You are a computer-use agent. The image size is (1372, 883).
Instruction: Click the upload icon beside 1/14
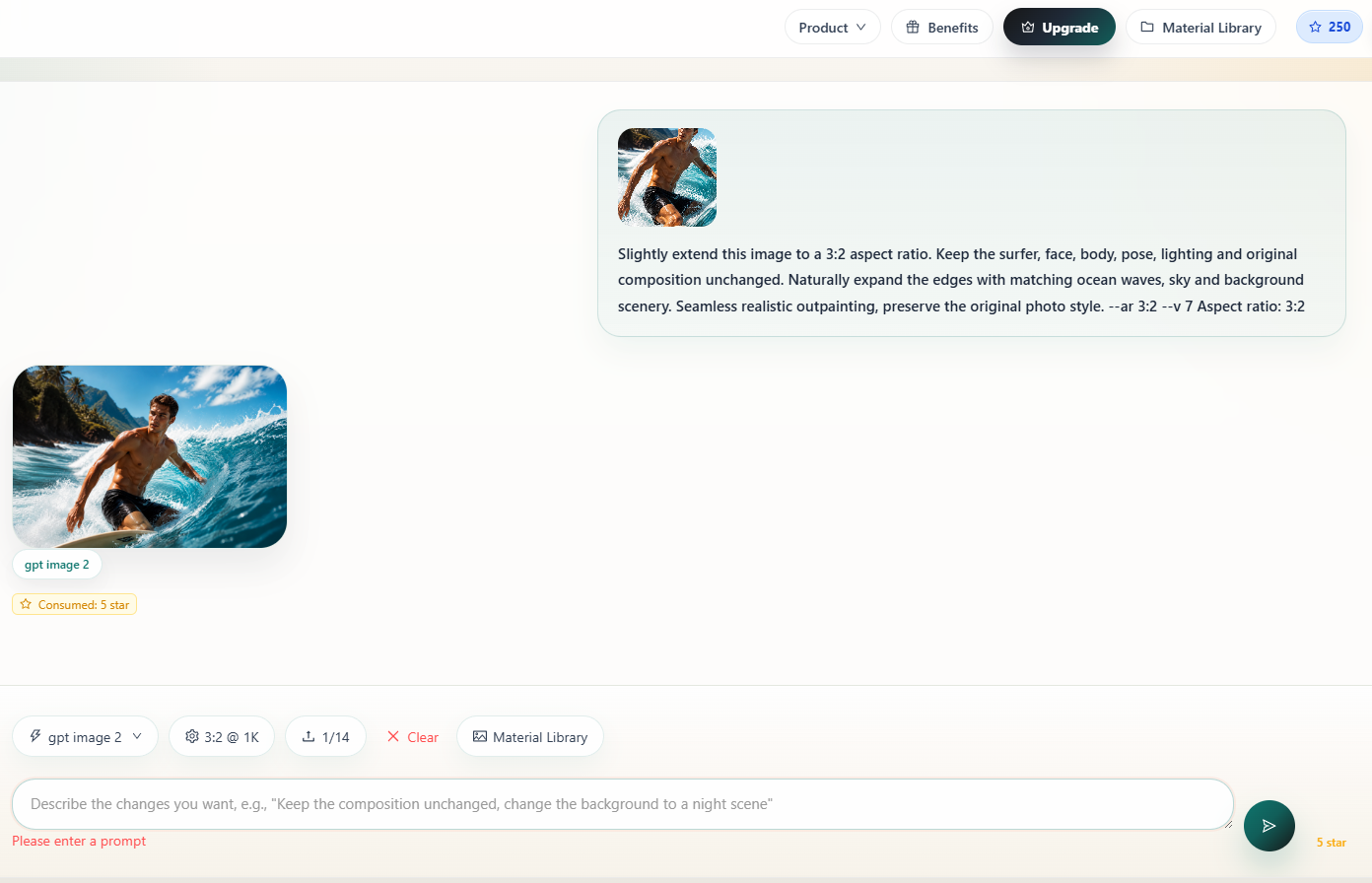309,736
